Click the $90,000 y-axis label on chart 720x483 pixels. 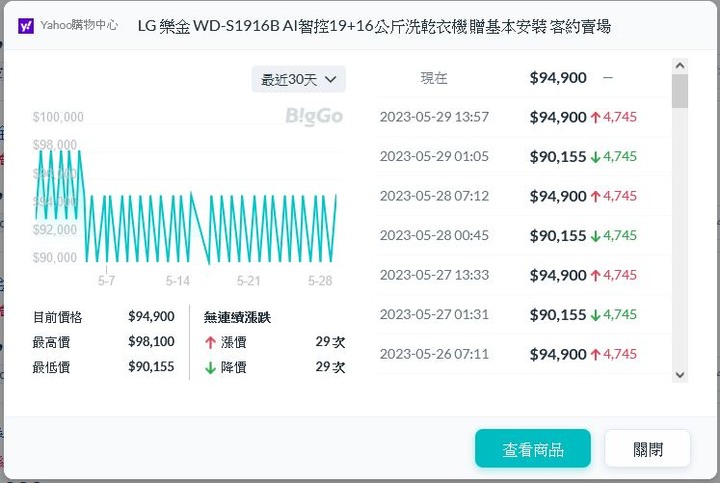coord(55,258)
